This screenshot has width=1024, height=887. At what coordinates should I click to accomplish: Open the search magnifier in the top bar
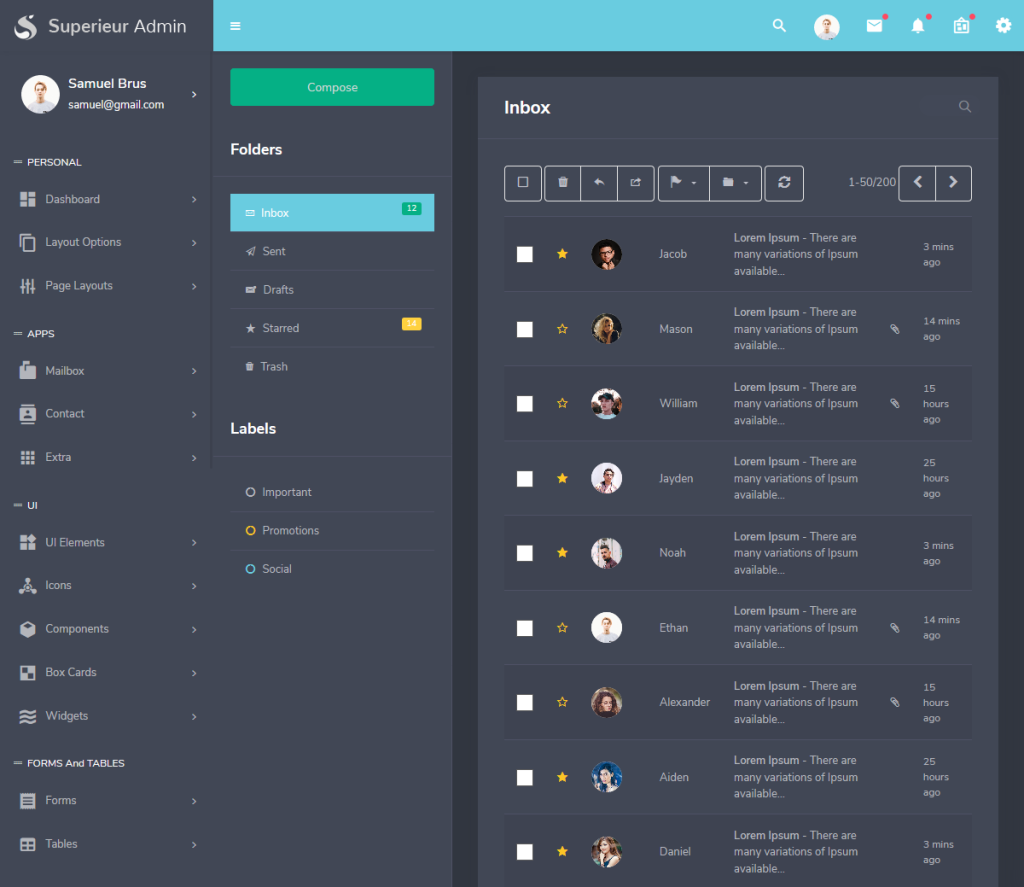(x=779, y=26)
